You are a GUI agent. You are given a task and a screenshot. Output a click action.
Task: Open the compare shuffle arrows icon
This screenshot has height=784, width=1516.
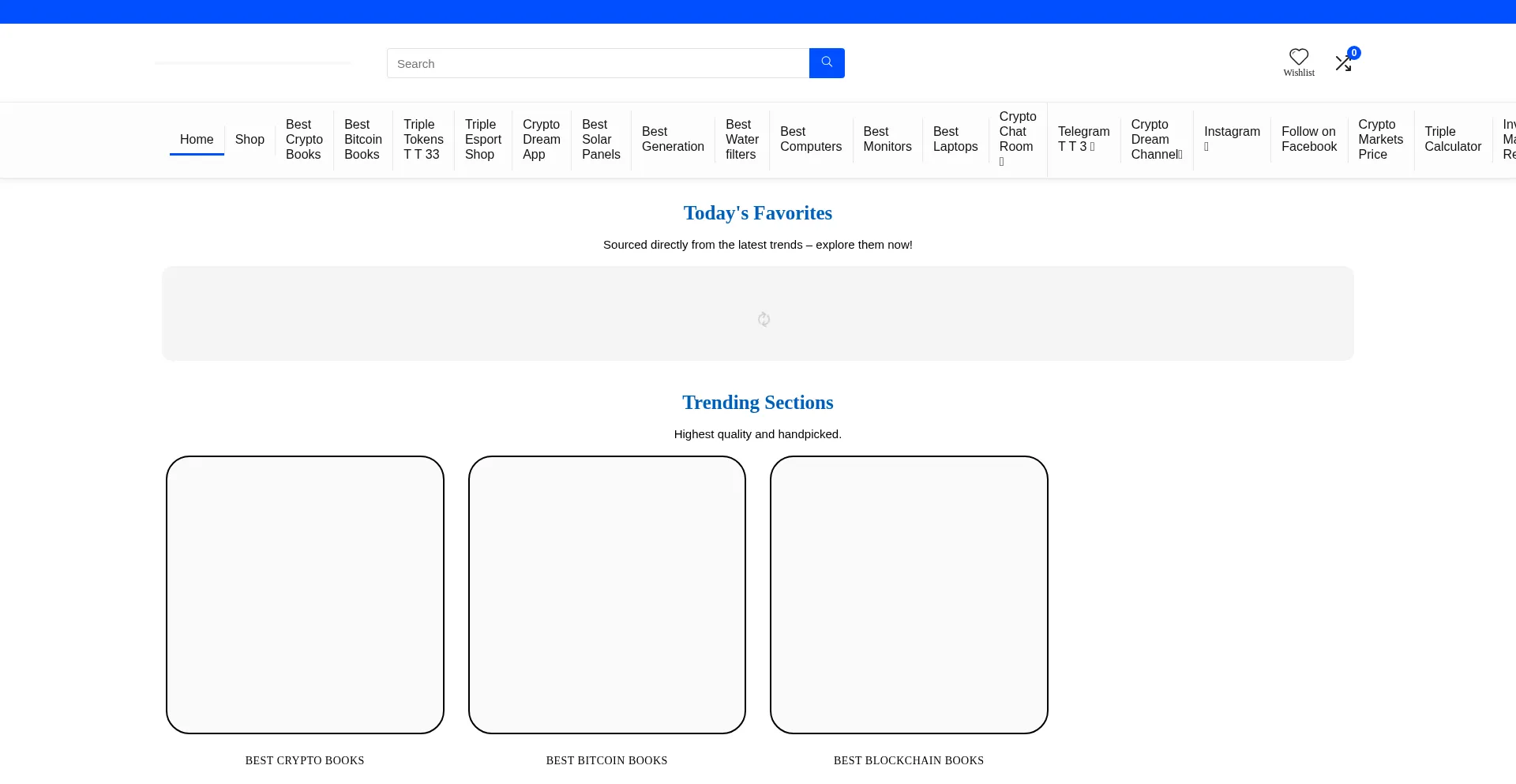point(1343,63)
